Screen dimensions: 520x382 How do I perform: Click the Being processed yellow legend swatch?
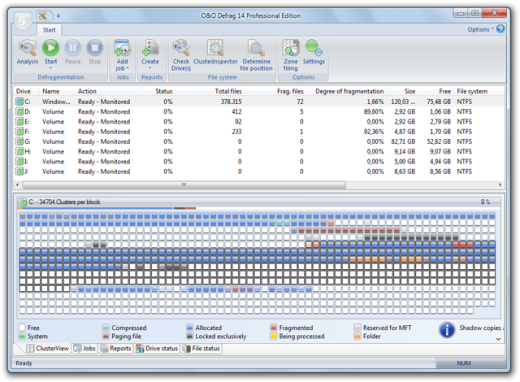pos(274,336)
